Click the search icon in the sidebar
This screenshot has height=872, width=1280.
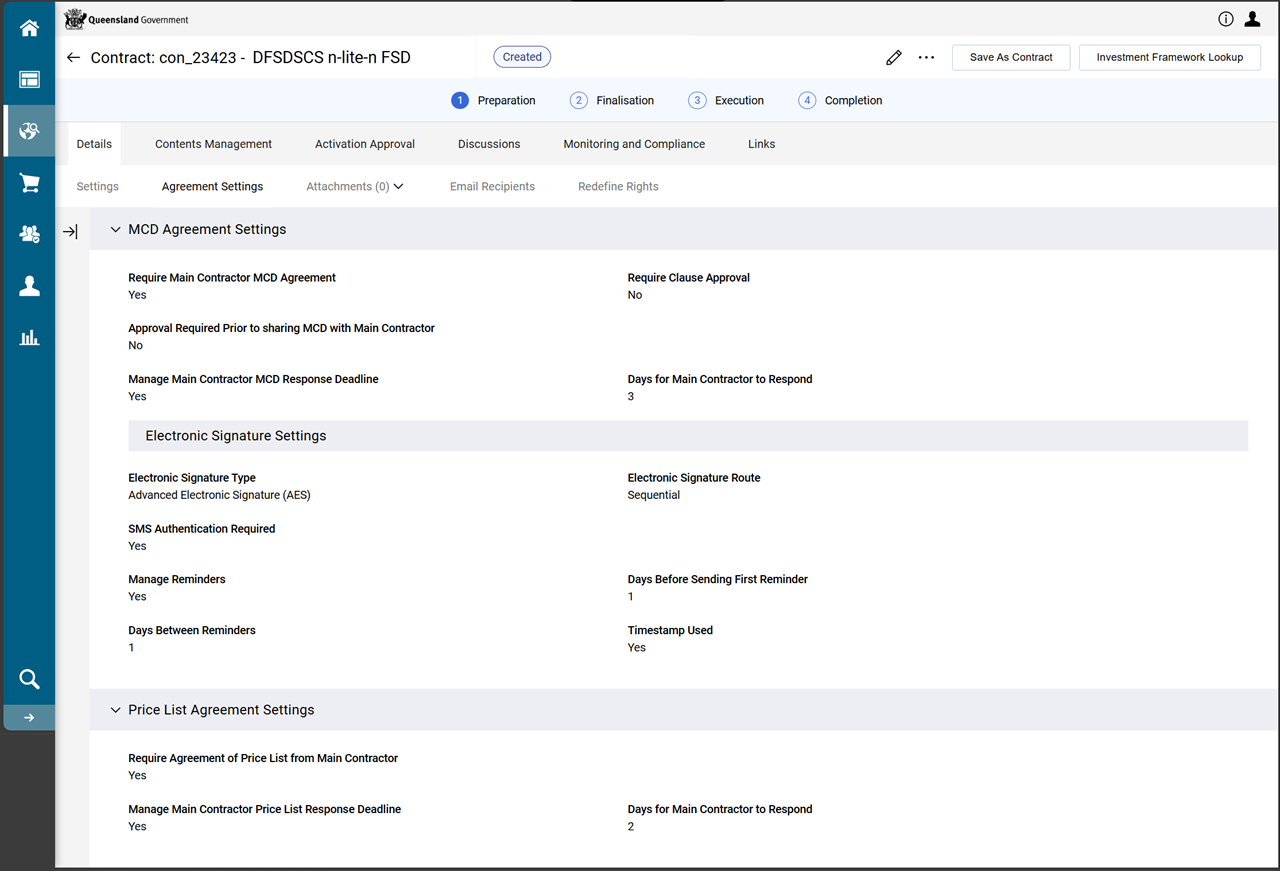(x=28, y=679)
